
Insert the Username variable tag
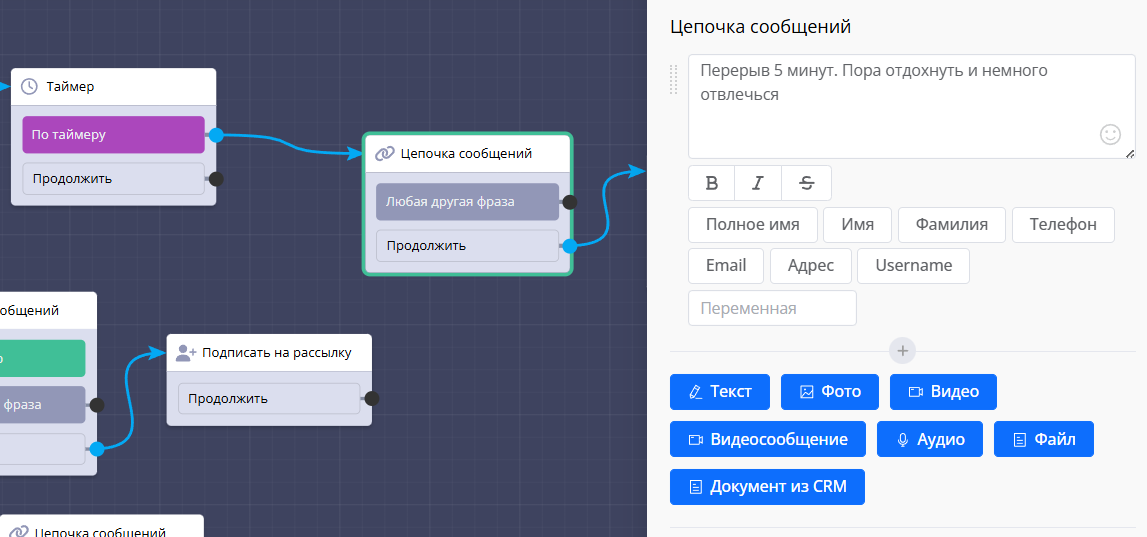(913, 266)
